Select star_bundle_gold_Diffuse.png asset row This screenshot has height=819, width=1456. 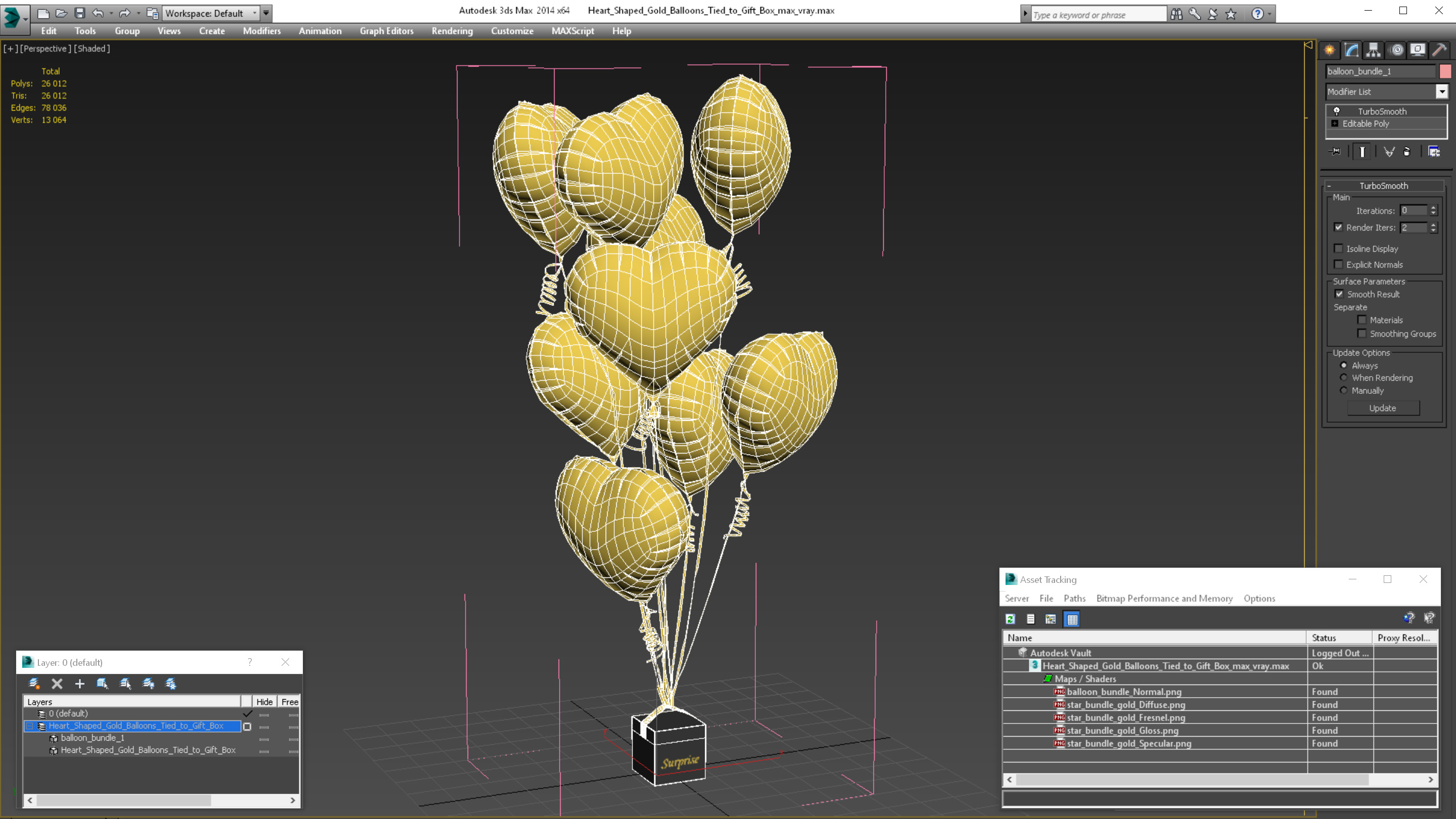coord(1125,705)
